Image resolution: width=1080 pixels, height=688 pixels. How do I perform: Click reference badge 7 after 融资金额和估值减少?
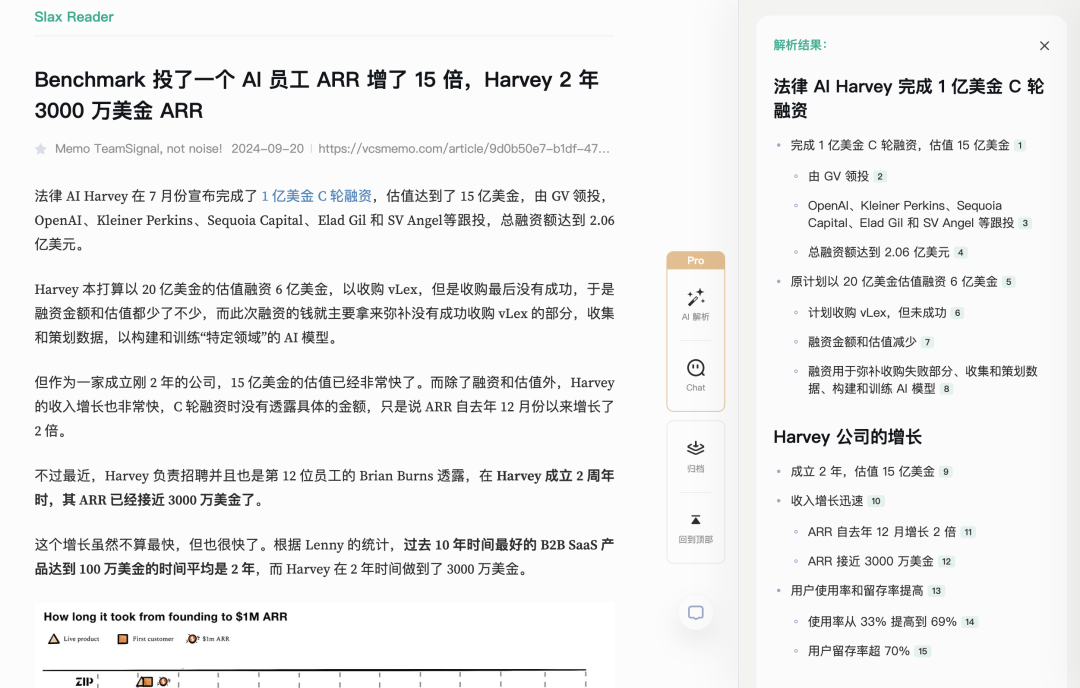(928, 342)
